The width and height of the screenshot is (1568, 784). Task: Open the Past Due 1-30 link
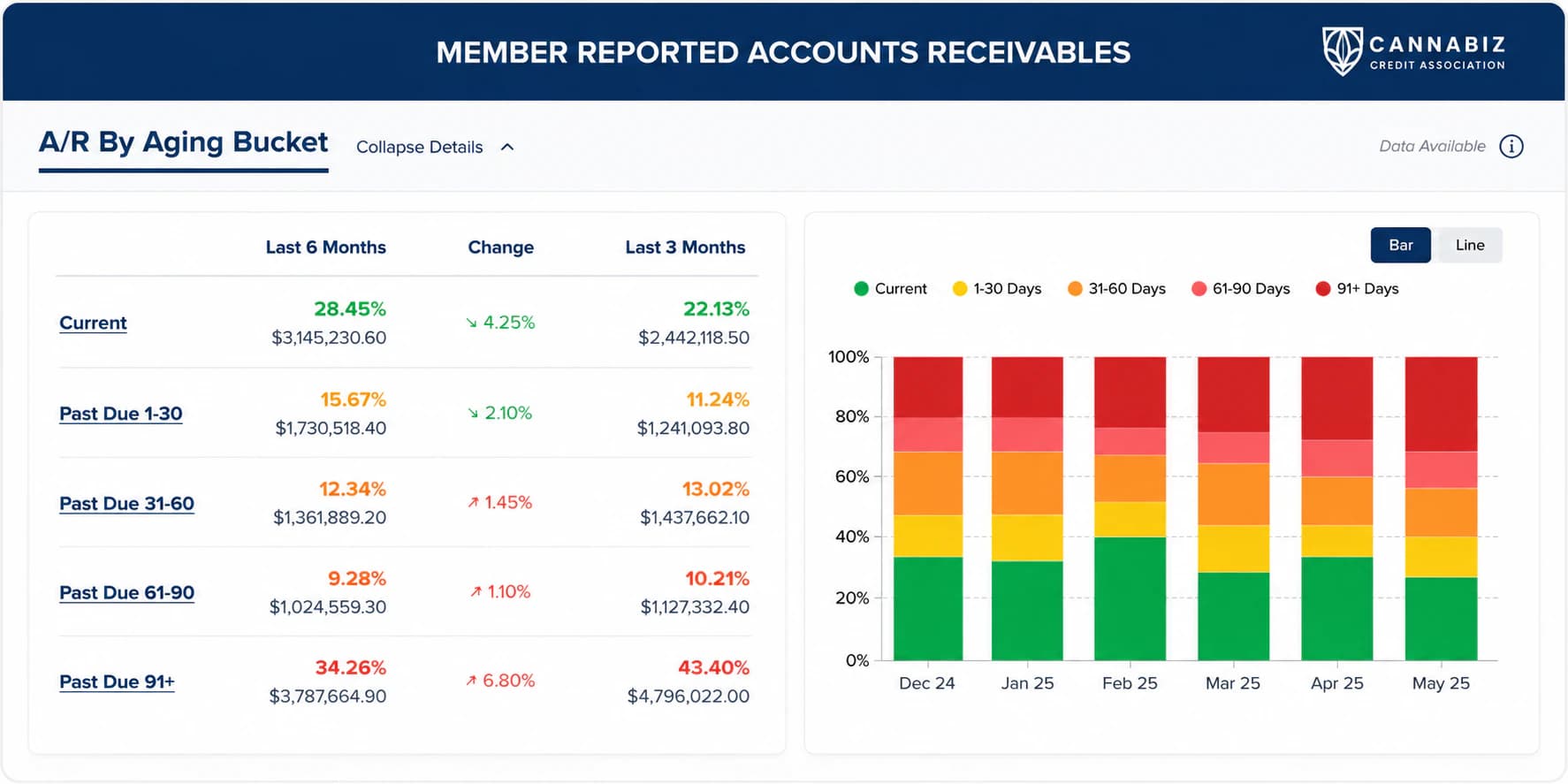[121, 414]
